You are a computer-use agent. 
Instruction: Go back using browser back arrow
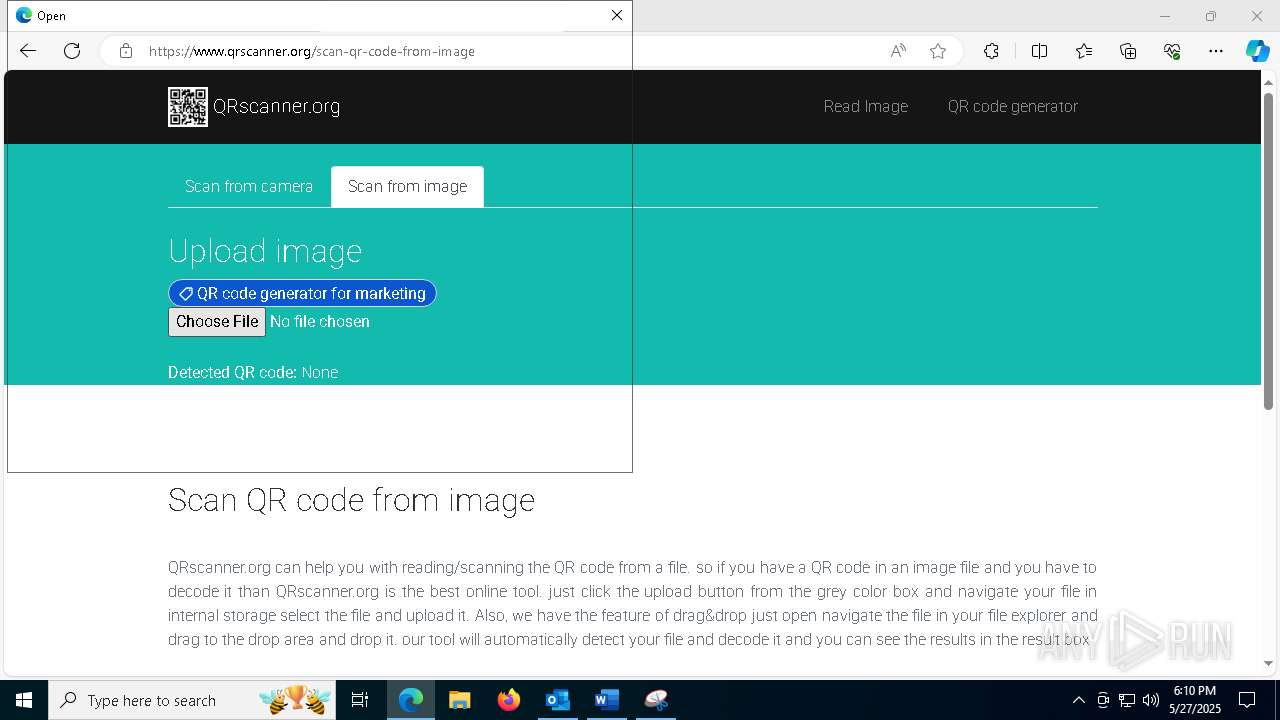click(x=28, y=51)
